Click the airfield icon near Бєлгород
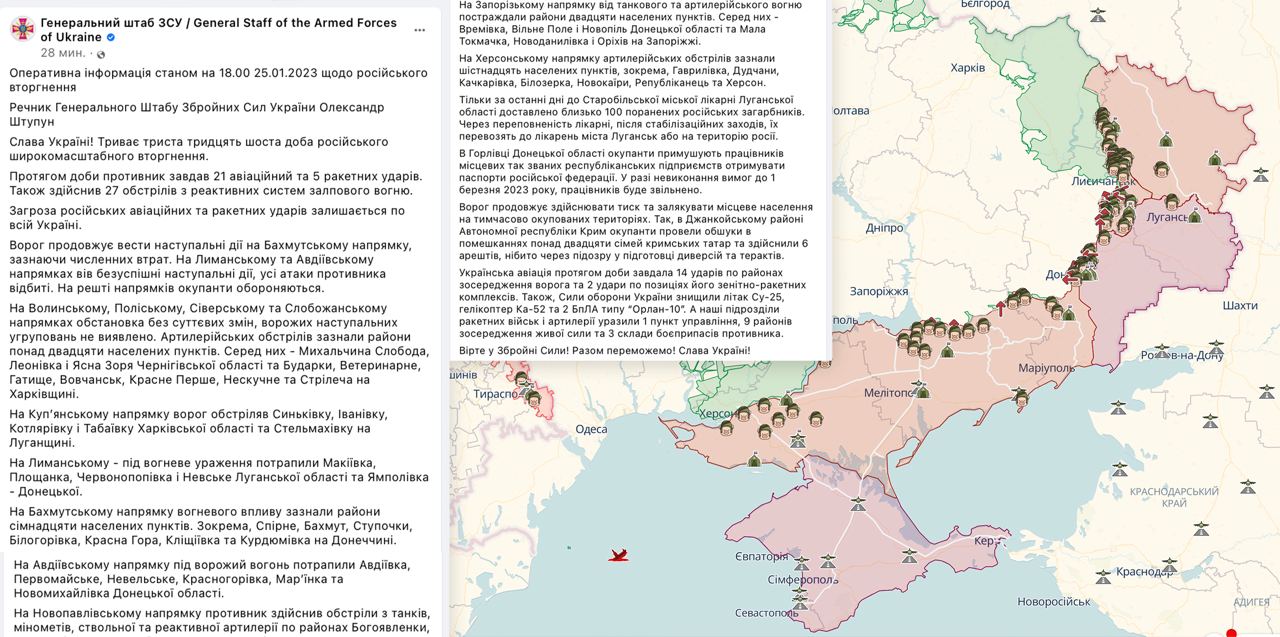 (x=1100, y=15)
